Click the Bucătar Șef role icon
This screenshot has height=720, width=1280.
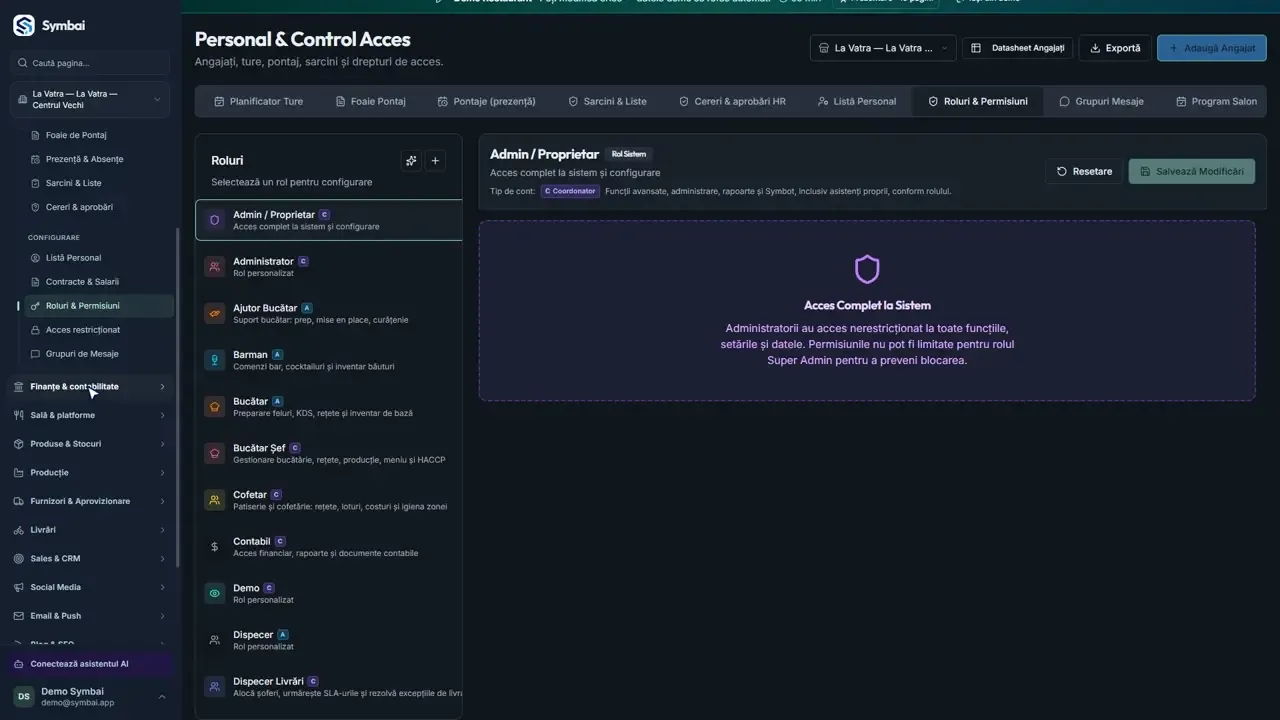pos(214,454)
